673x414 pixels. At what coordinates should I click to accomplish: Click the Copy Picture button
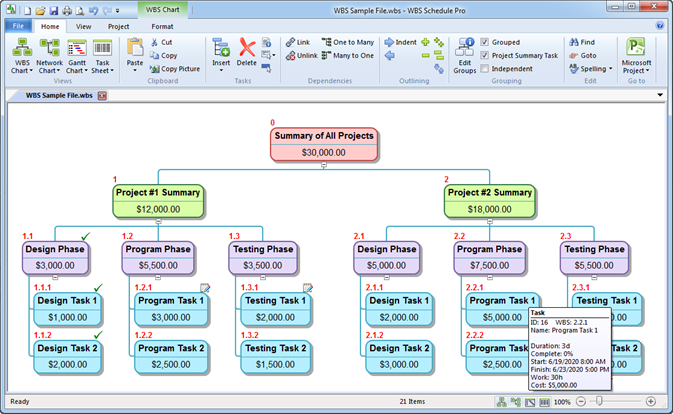pyautogui.click(x=175, y=69)
